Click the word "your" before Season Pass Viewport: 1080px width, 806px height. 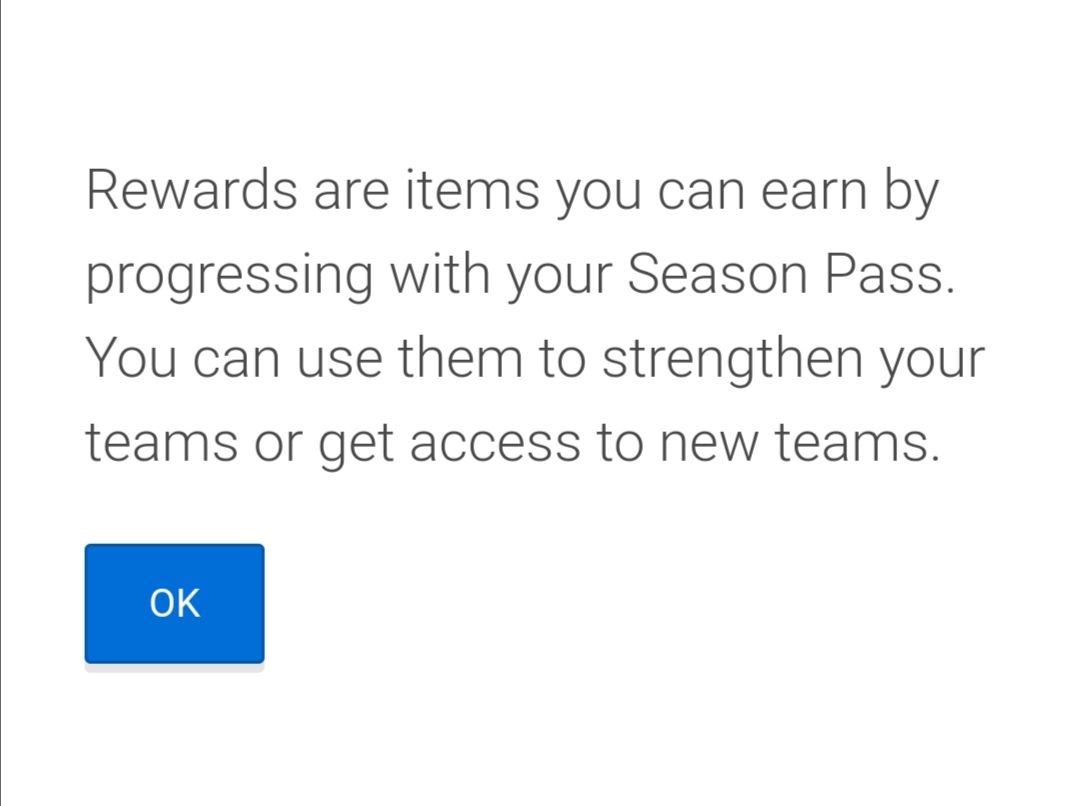[x=560, y=278]
